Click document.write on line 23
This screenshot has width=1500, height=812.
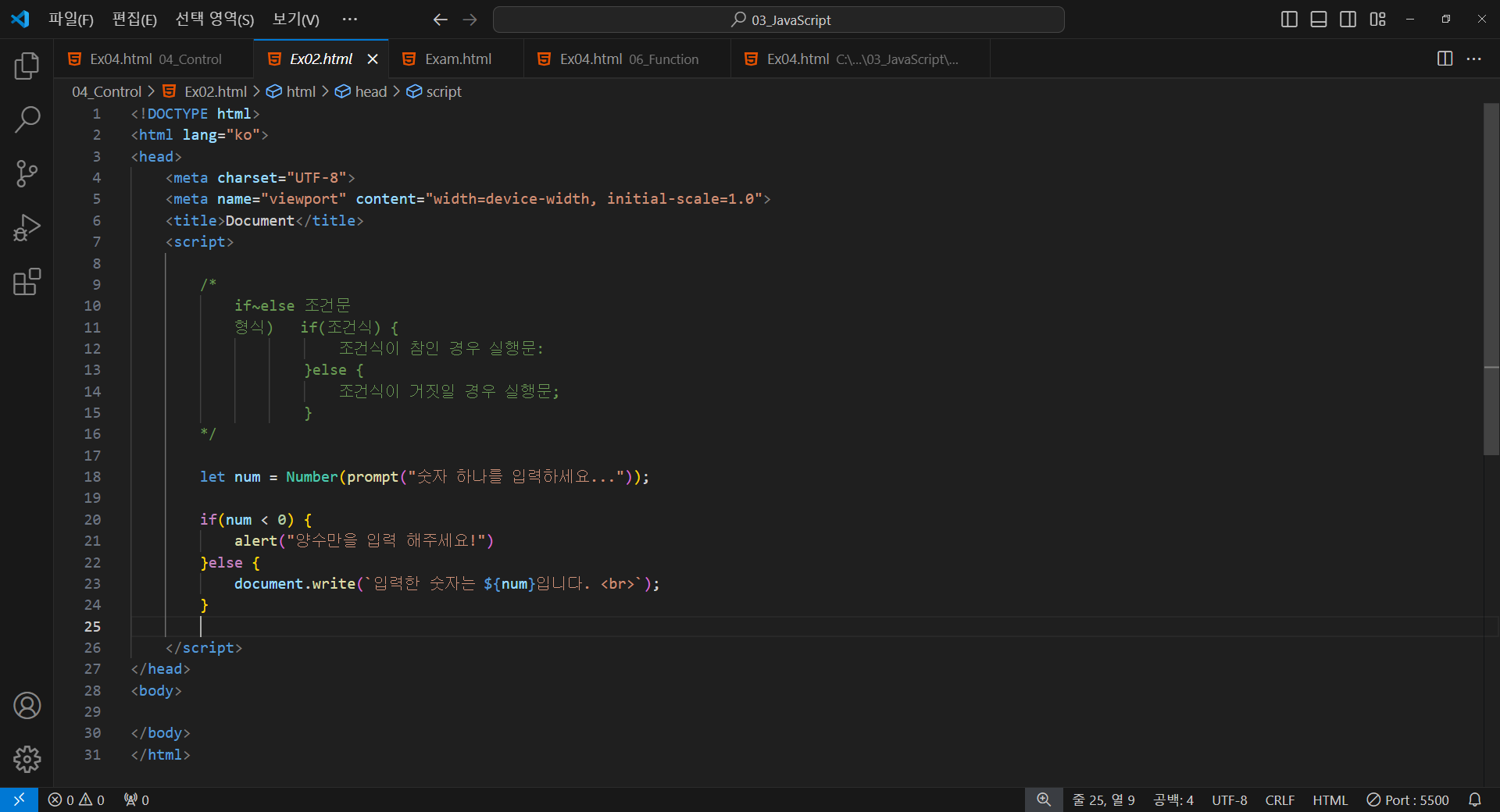click(x=295, y=583)
